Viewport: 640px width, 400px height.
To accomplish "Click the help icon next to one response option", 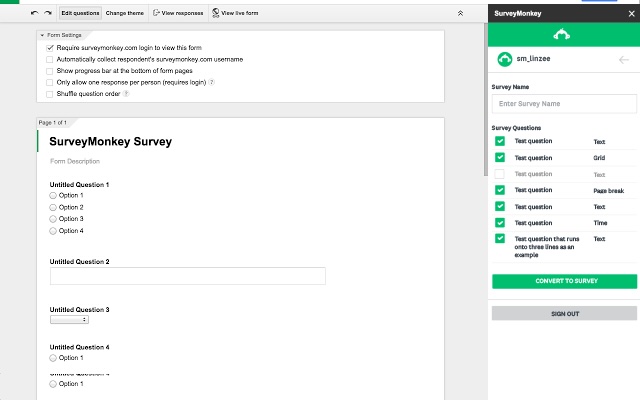I will 211,82.
